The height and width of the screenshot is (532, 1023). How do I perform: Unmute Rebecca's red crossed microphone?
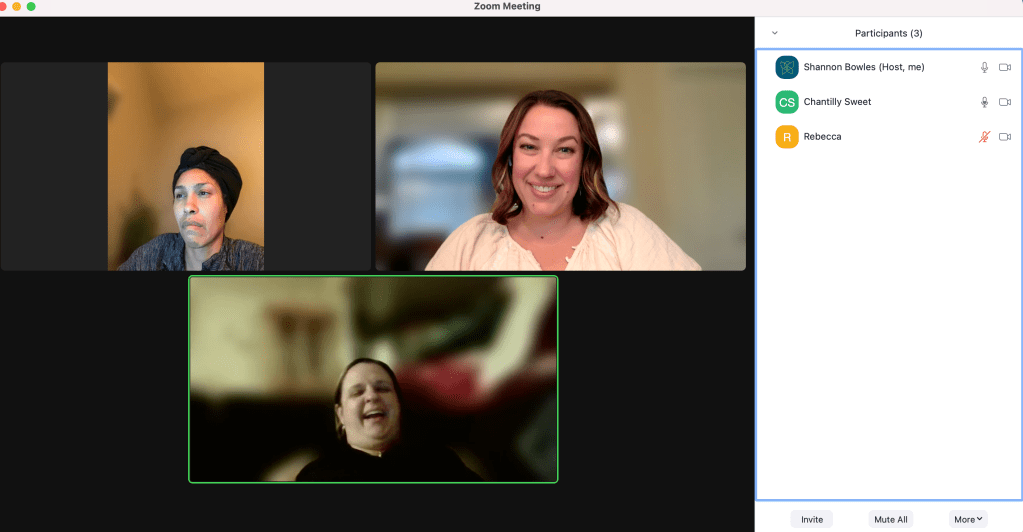click(x=984, y=137)
